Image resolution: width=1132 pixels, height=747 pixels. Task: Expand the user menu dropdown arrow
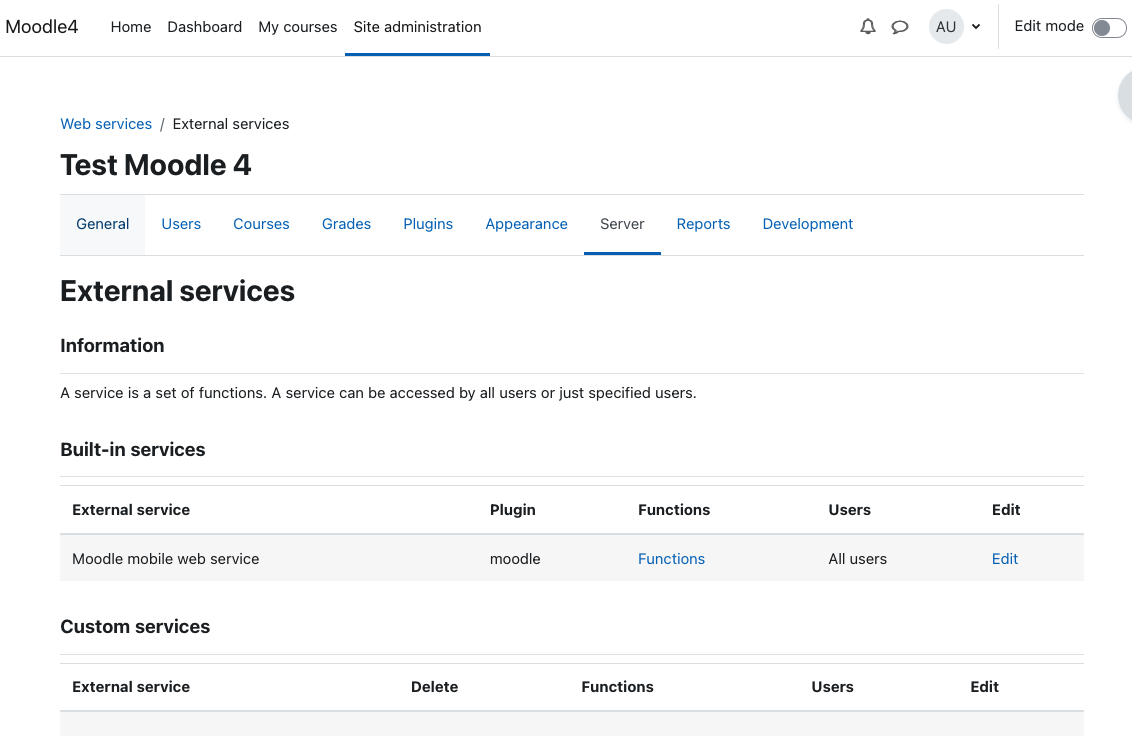pos(976,27)
